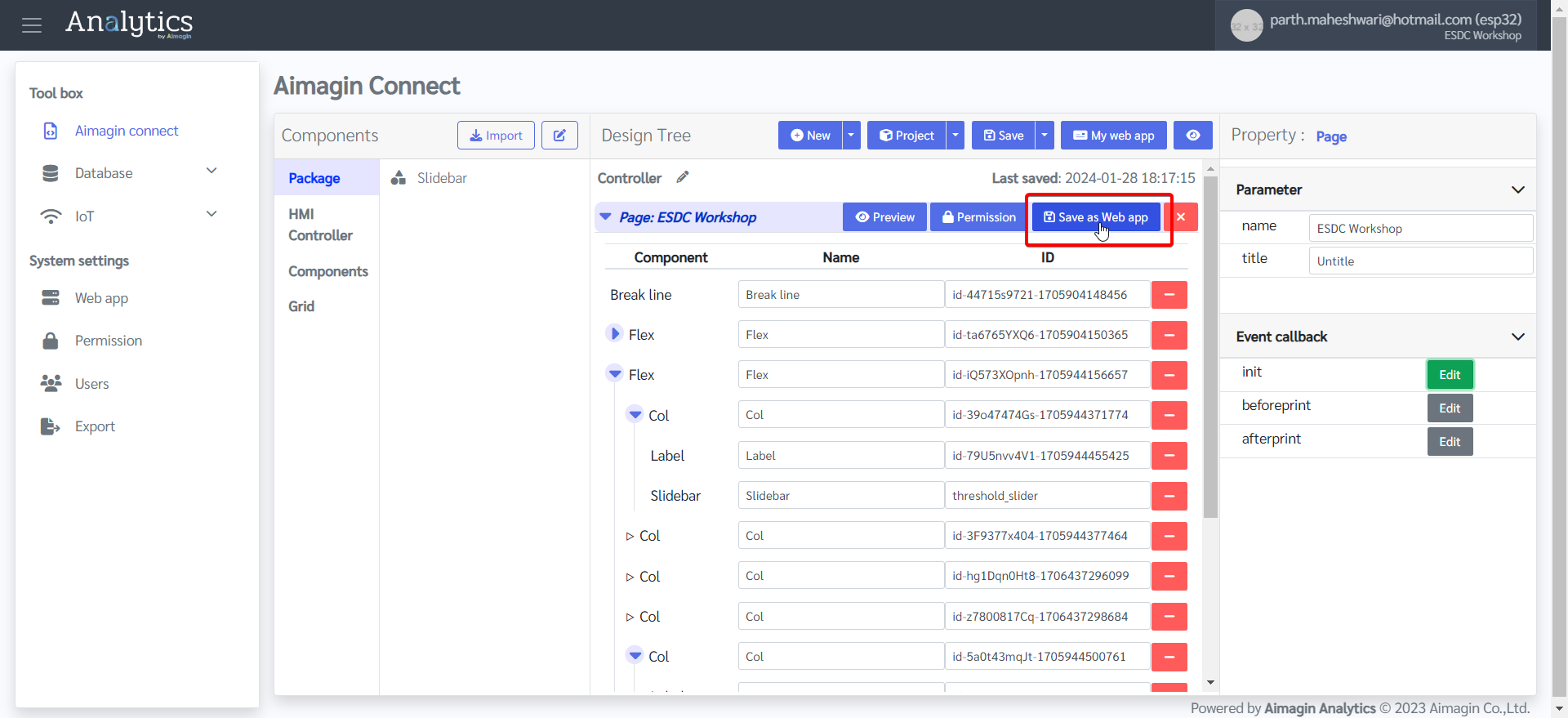The width and height of the screenshot is (1568, 718).
Task: Edit the init event callback
Action: tap(1450, 375)
